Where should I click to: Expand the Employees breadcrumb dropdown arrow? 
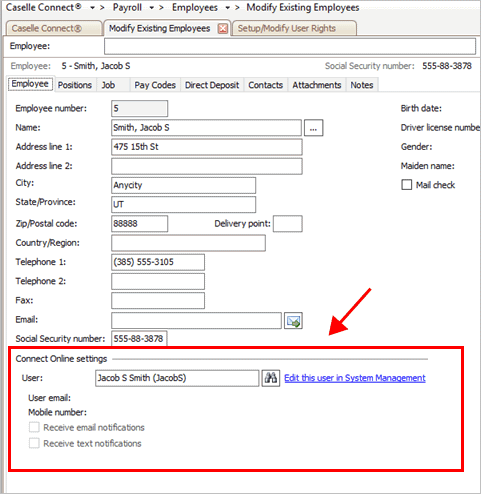click(x=227, y=8)
